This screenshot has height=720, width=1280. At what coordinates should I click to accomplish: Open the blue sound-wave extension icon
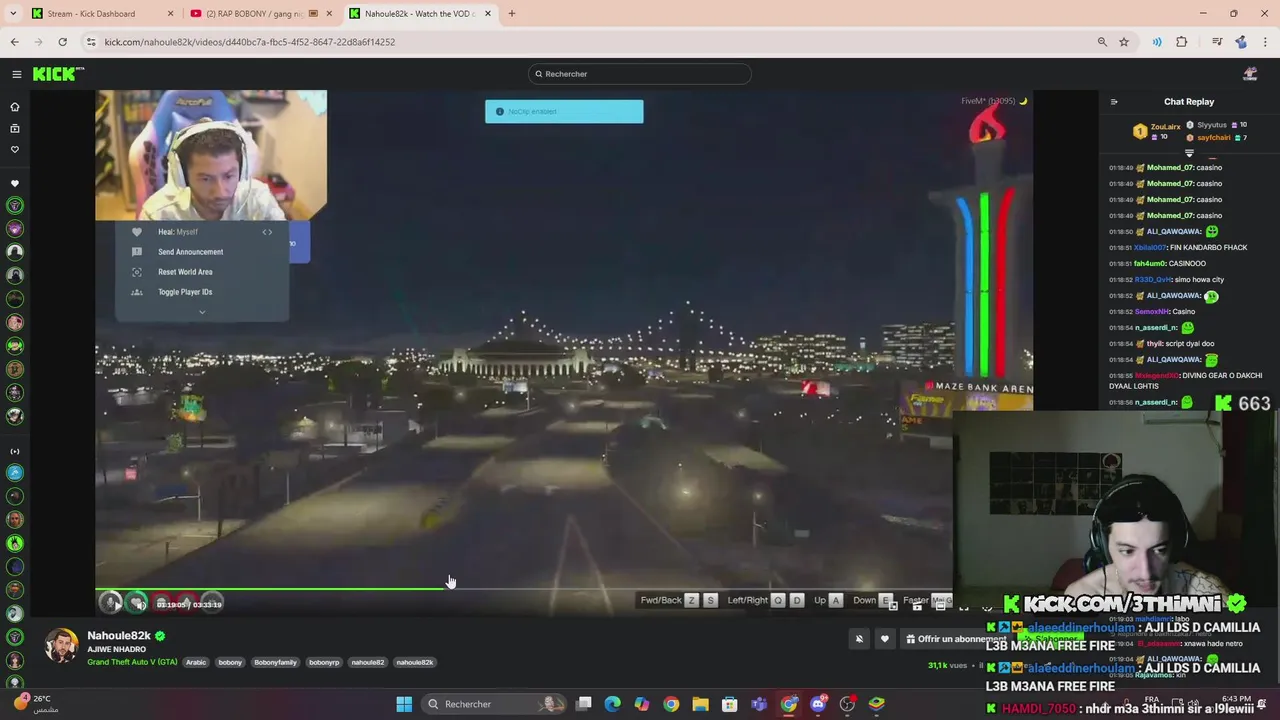click(x=1157, y=42)
